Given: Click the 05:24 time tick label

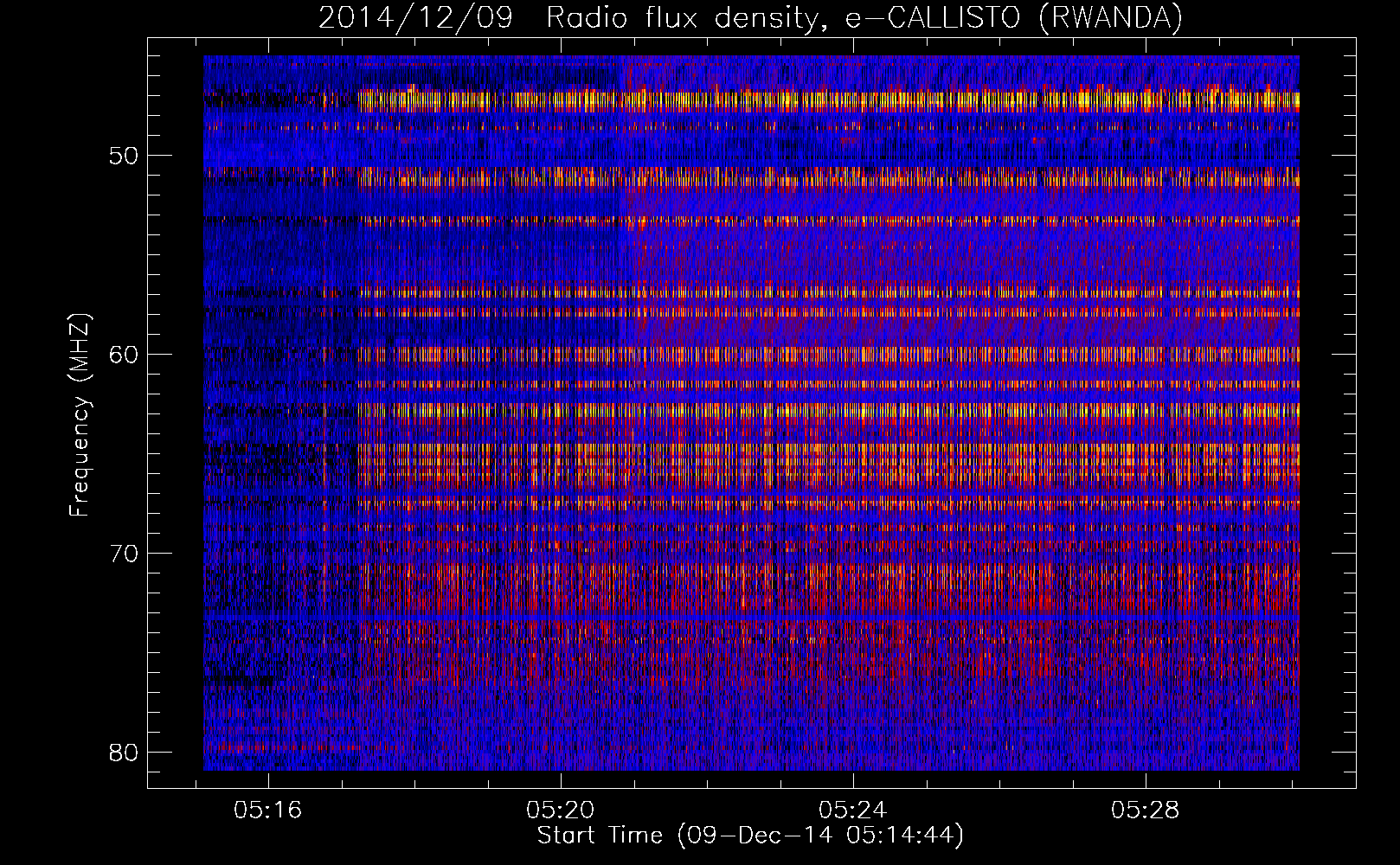Looking at the screenshot, I should click(x=853, y=811).
